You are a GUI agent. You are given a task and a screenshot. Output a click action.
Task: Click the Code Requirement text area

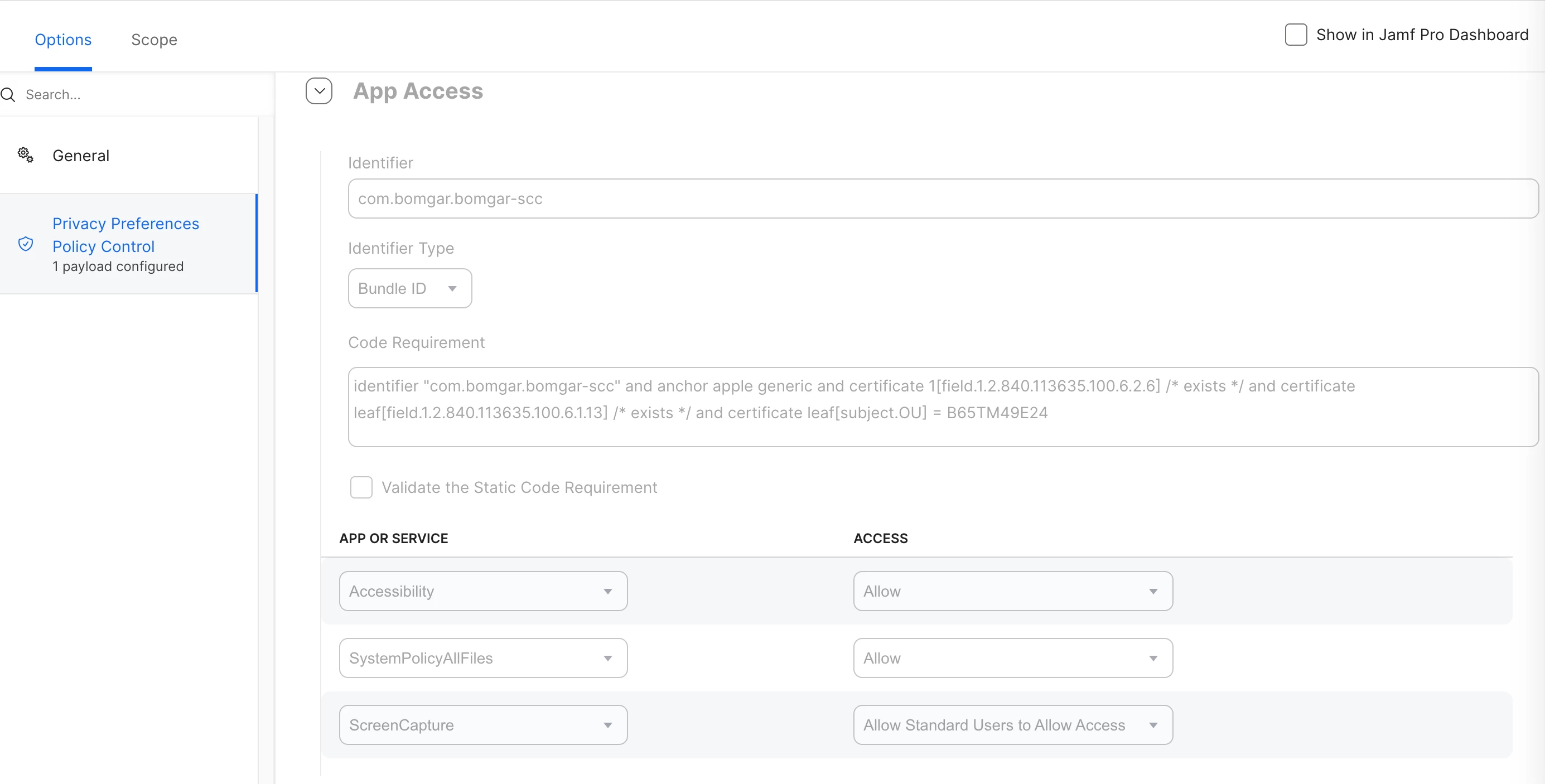tap(943, 407)
